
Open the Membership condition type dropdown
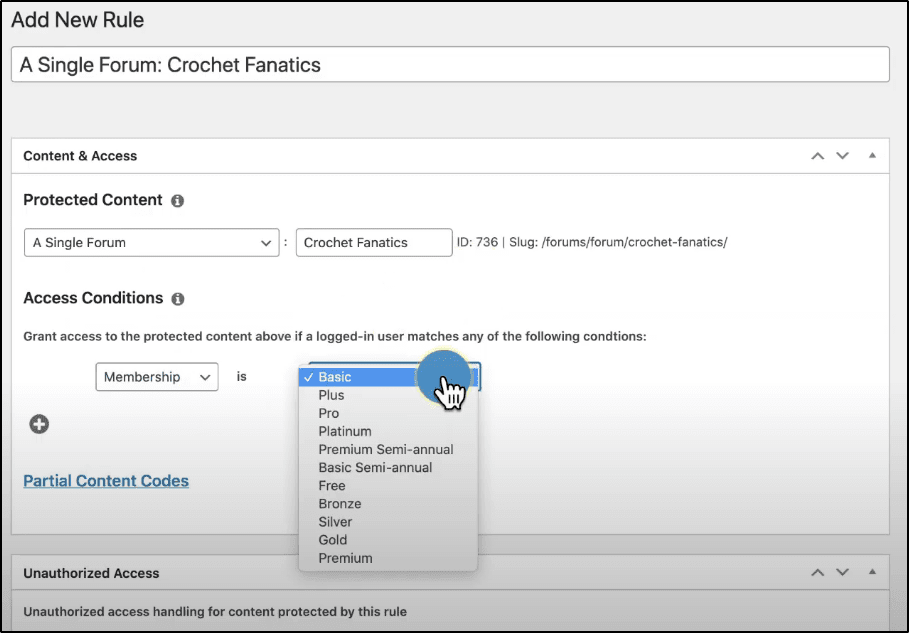click(x=157, y=377)
